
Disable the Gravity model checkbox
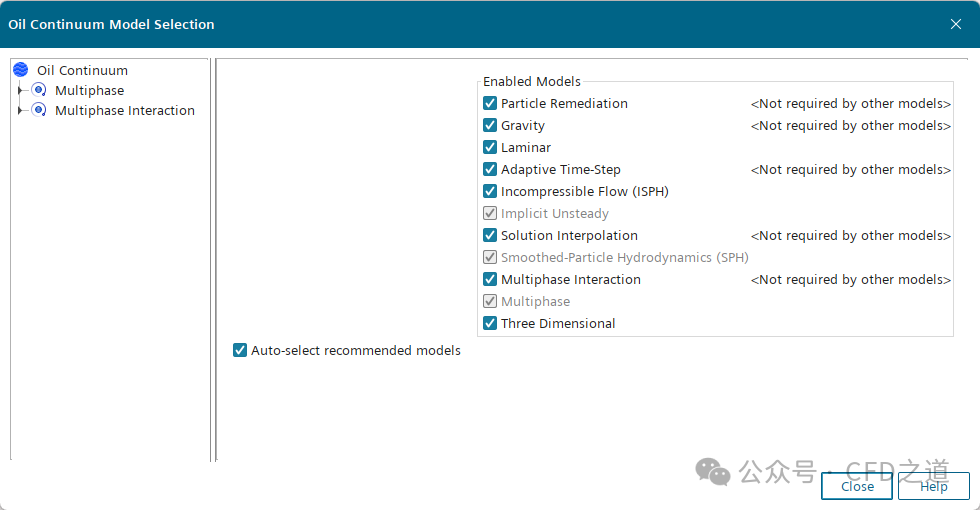[490, 125]
